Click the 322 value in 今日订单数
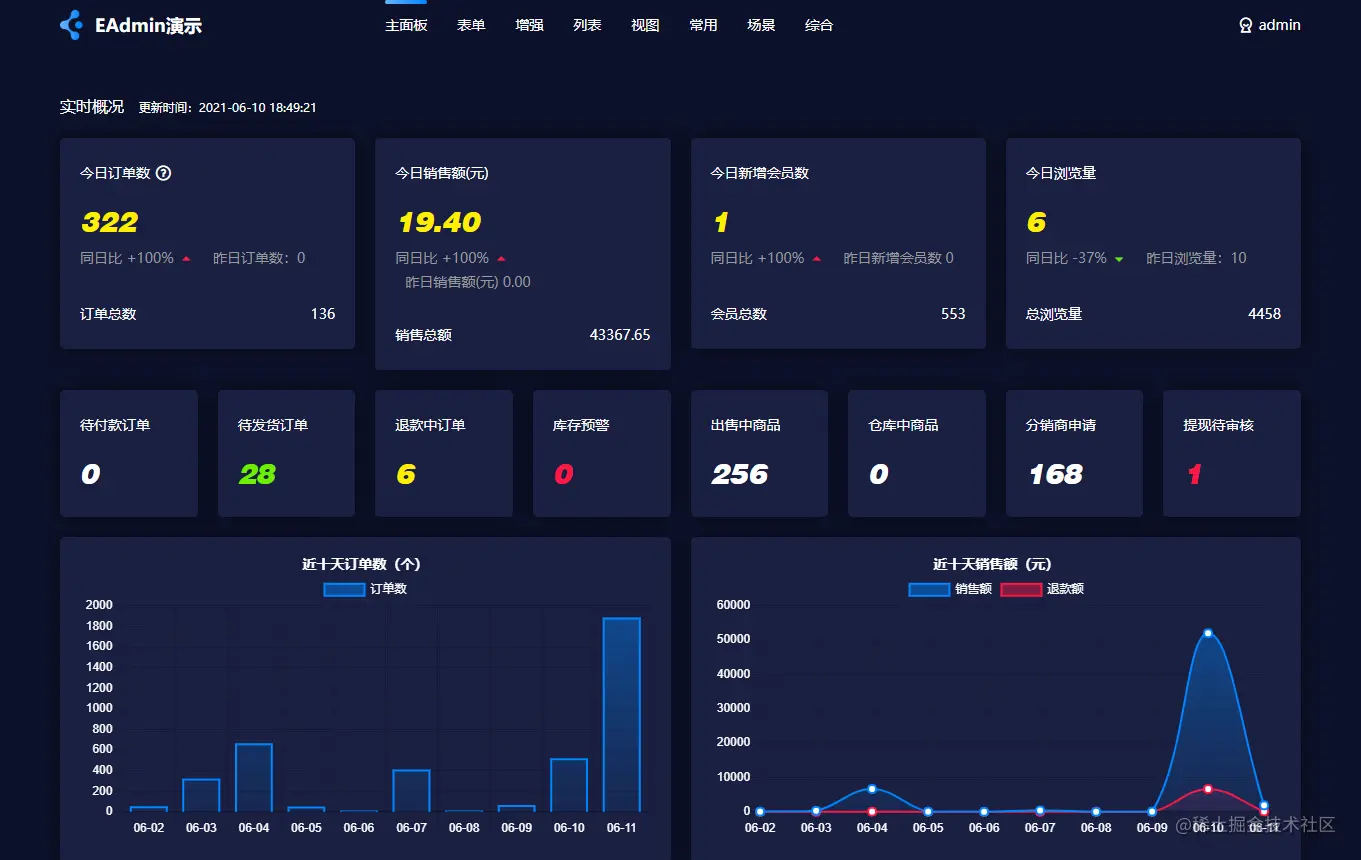1361x860 pixels. point(110,222)
